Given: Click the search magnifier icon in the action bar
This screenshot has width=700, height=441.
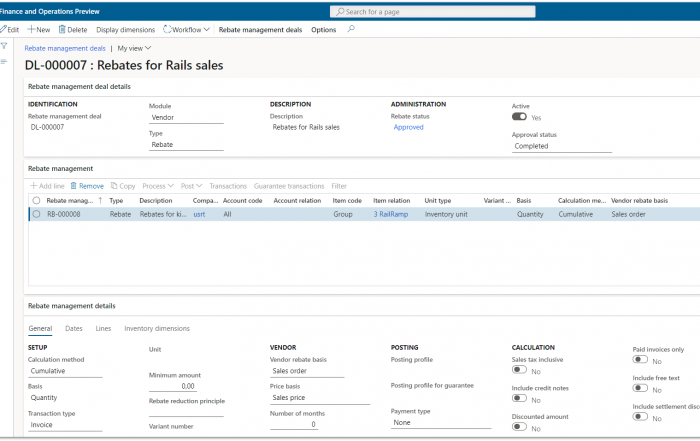Looking at the screenshot, I should coord(351,29).
